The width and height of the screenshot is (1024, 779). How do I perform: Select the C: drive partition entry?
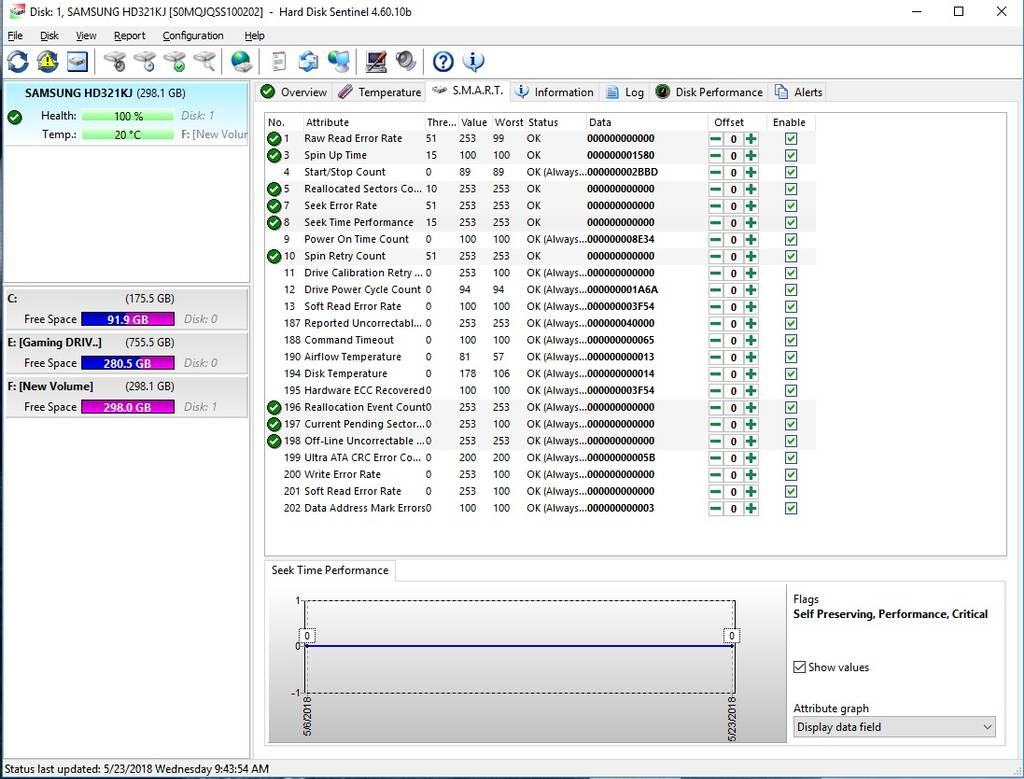(126, 308)
